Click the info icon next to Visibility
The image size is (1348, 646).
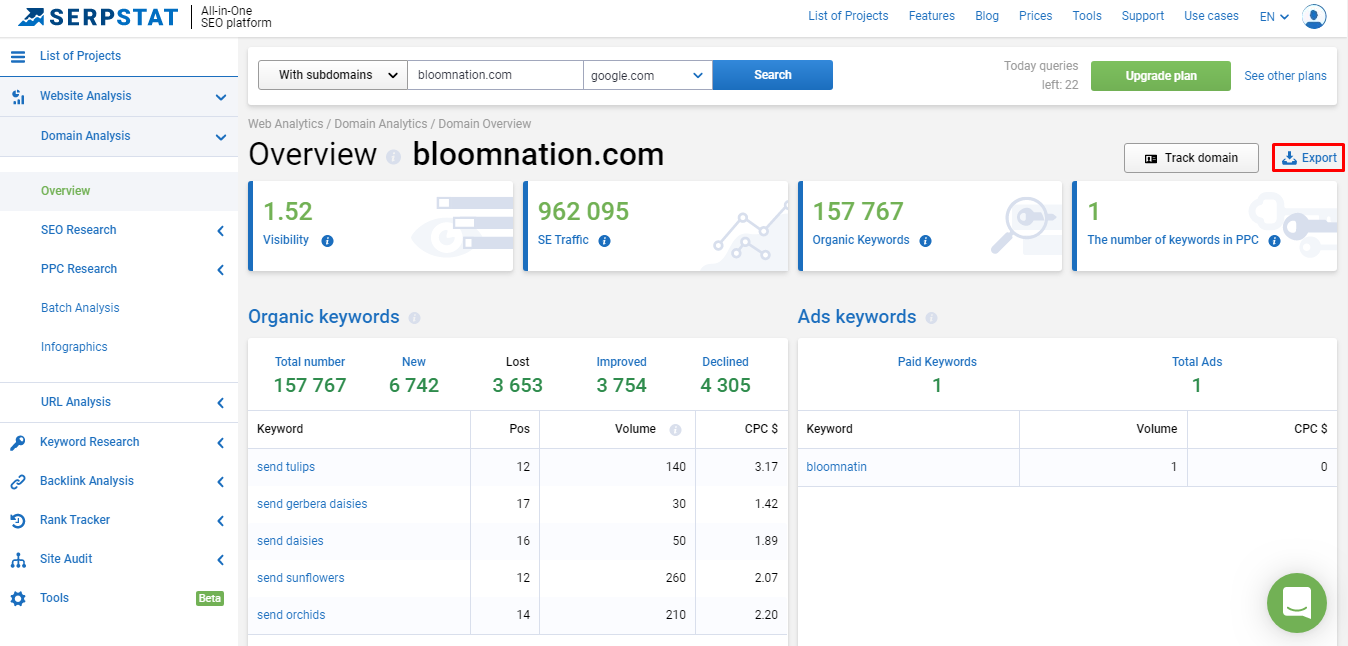pyautogui.click(x=327, y=241)
